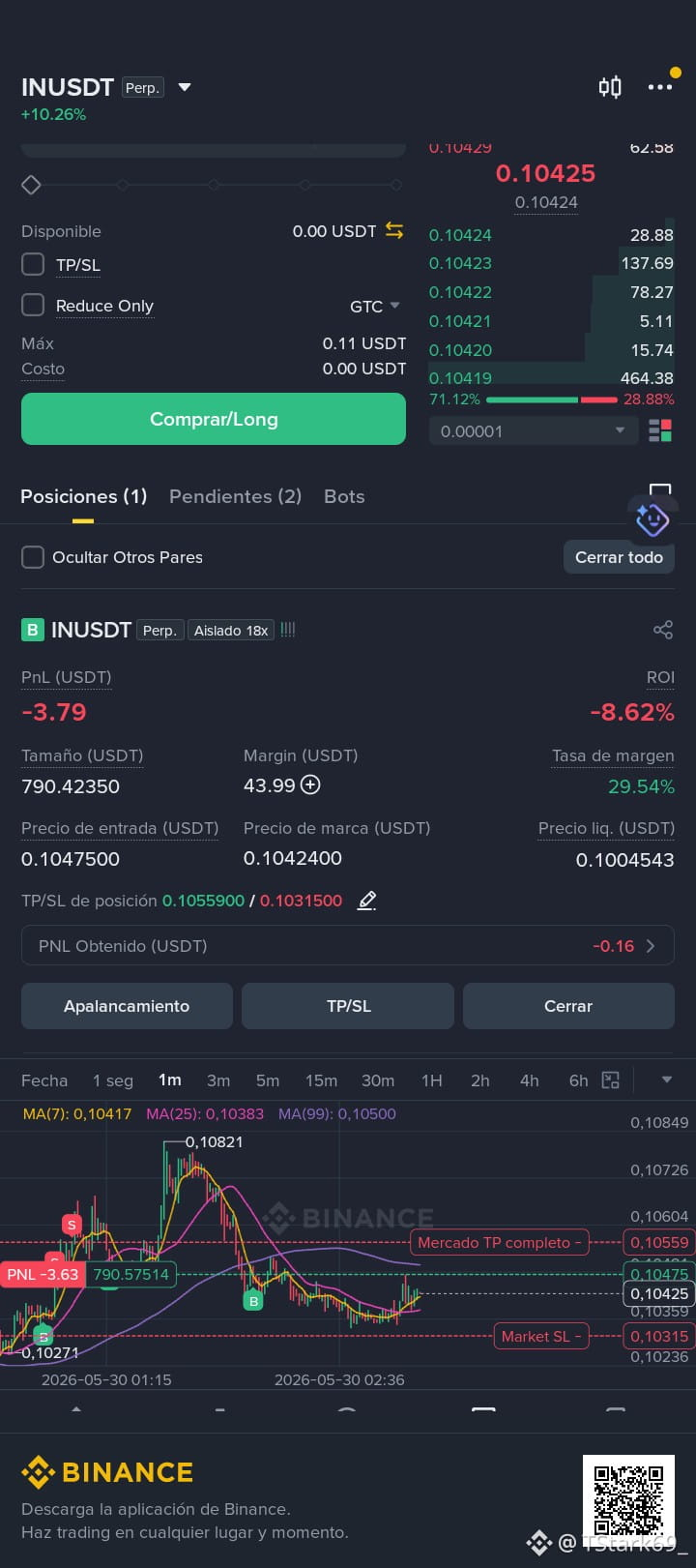The height and width of the screenshot is (1568, 696).
Task: Open the AI assistant floating icon
Action: click(652, 519)
